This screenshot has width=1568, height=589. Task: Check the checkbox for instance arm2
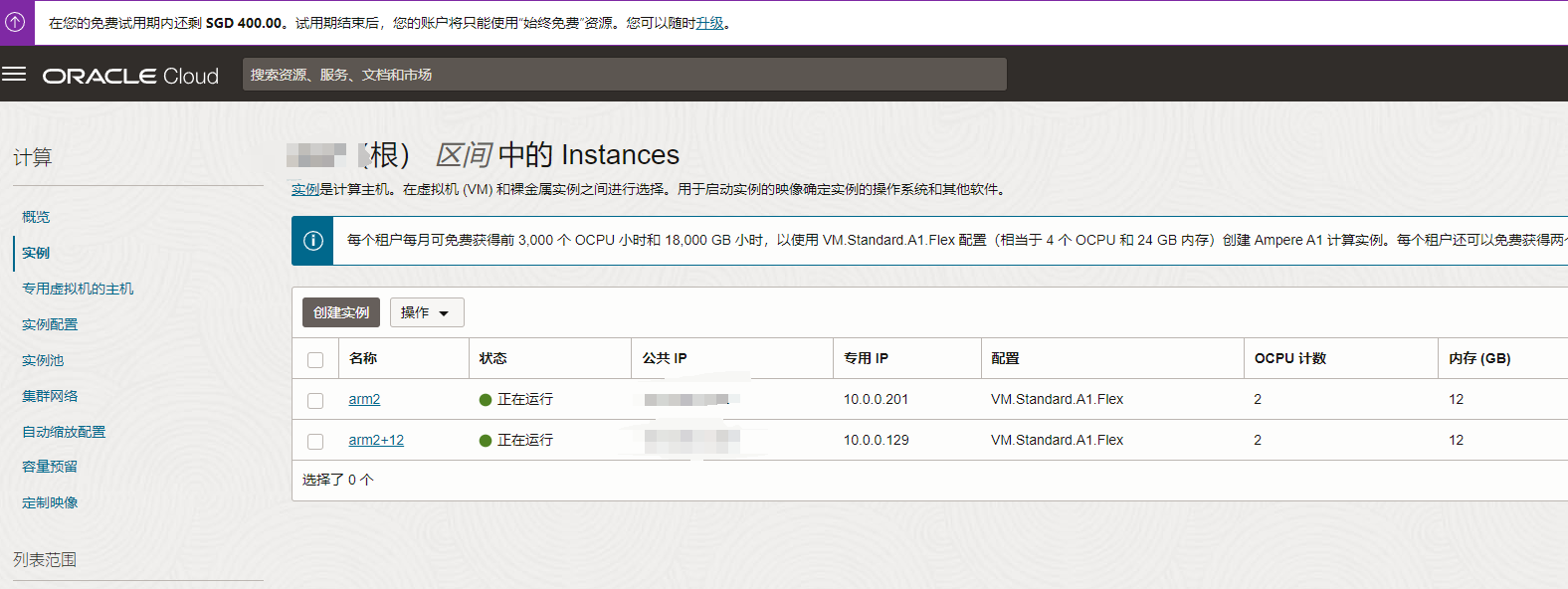pos(315,401)
